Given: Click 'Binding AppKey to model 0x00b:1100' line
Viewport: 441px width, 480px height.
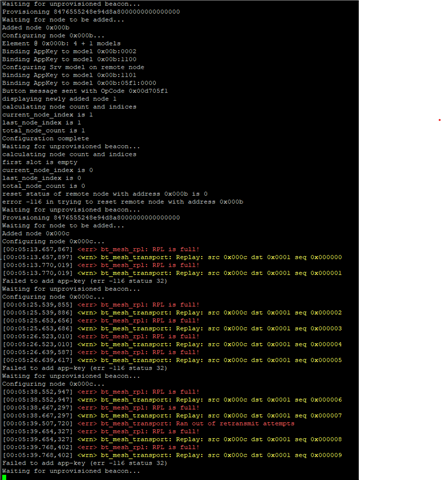Looking at the screenshot, I should [x=69, y=59].
